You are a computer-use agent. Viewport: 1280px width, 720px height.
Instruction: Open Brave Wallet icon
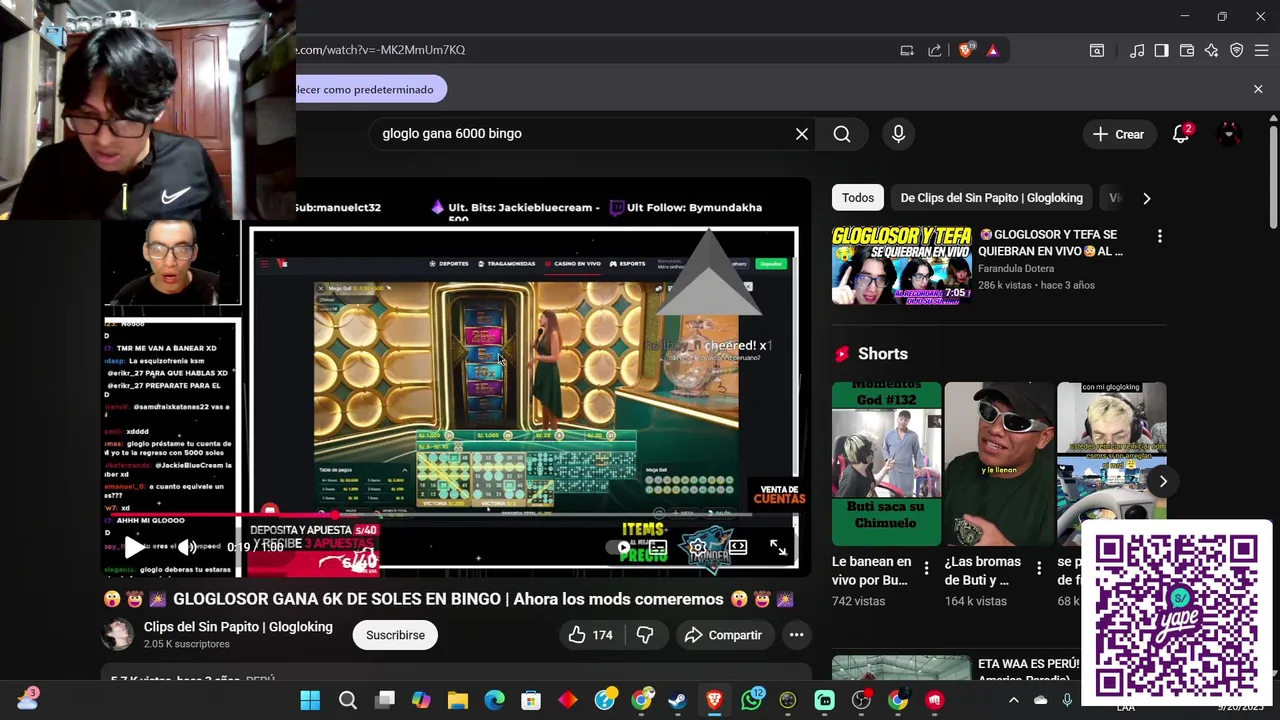[x=1187, y=50]
